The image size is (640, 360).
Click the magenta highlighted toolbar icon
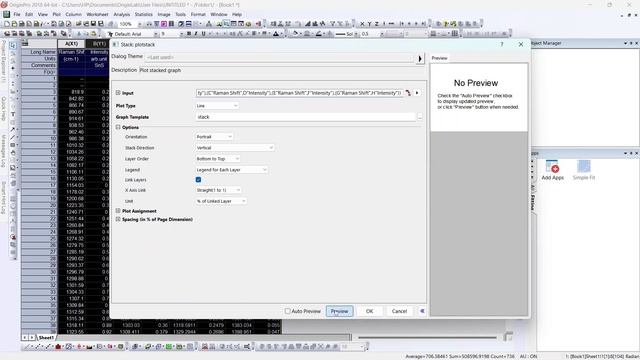(x=164, y=24)
